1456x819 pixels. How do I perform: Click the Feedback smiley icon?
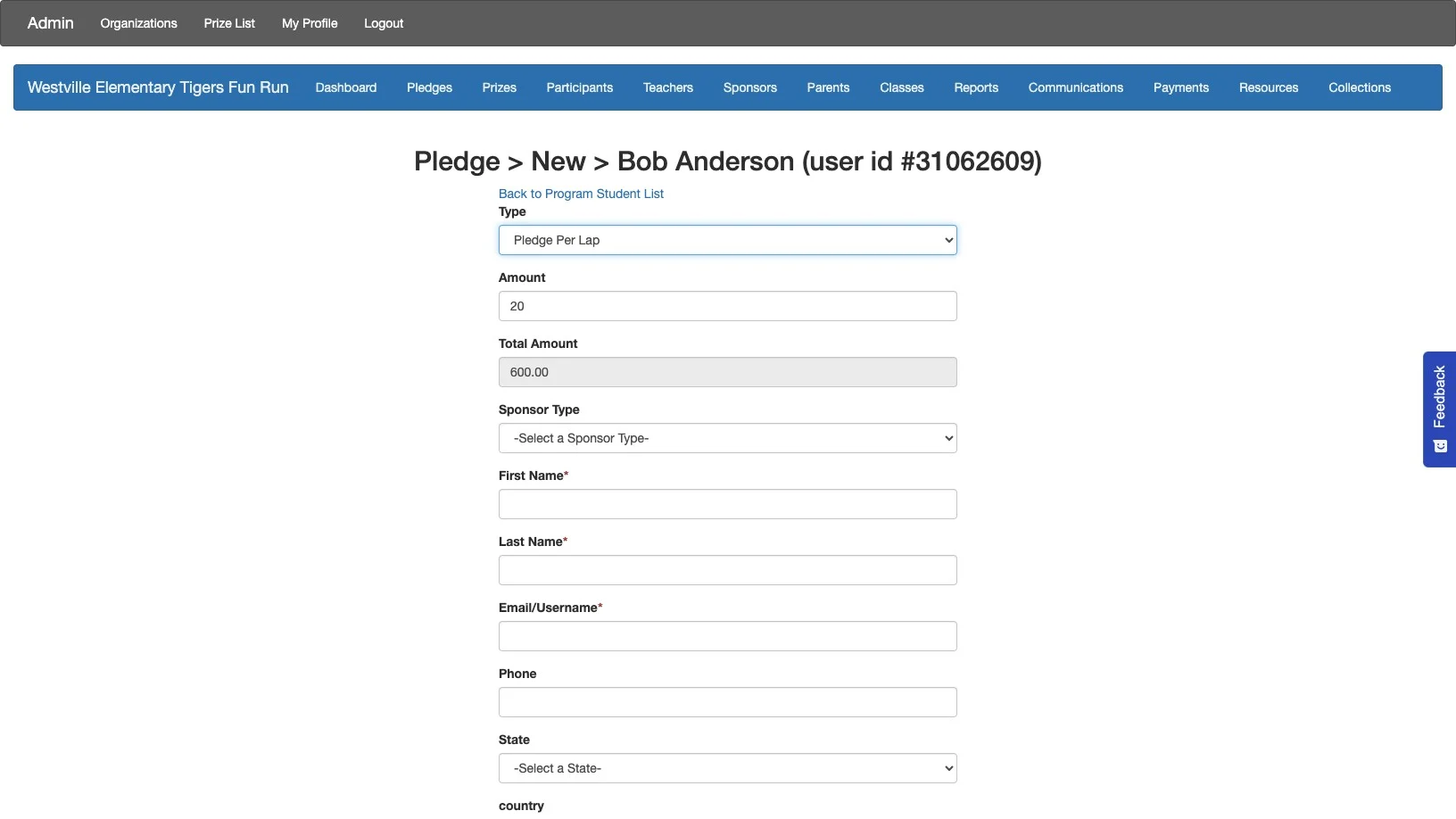[x=1440, y=446]
